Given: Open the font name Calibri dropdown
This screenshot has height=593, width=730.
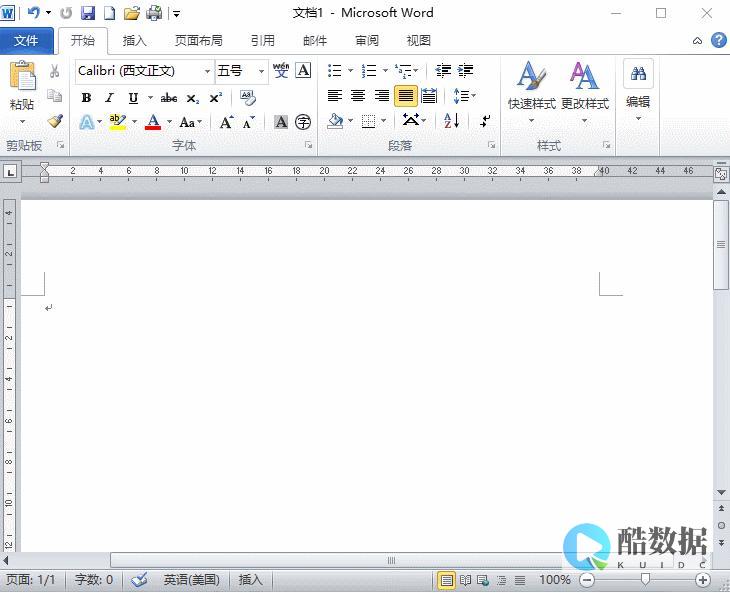Looking at the screenshot, I should (208, 71).
